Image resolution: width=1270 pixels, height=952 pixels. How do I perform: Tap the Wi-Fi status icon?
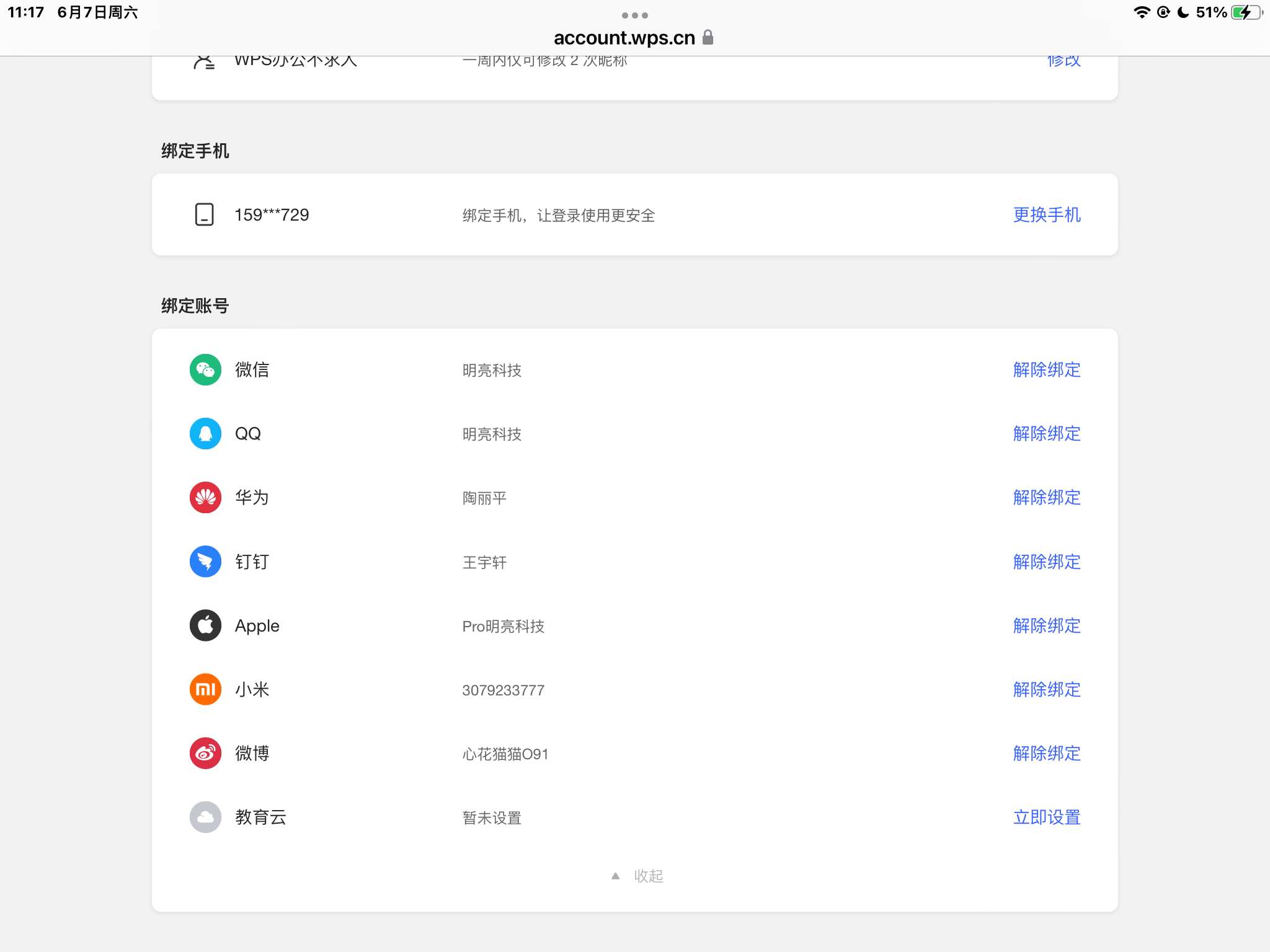click(x=1142, y=12)
